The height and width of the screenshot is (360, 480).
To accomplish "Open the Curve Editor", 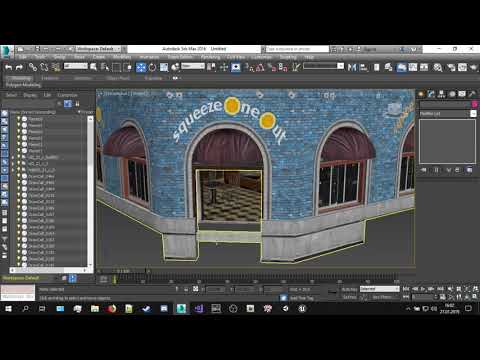I will (413, 67).
